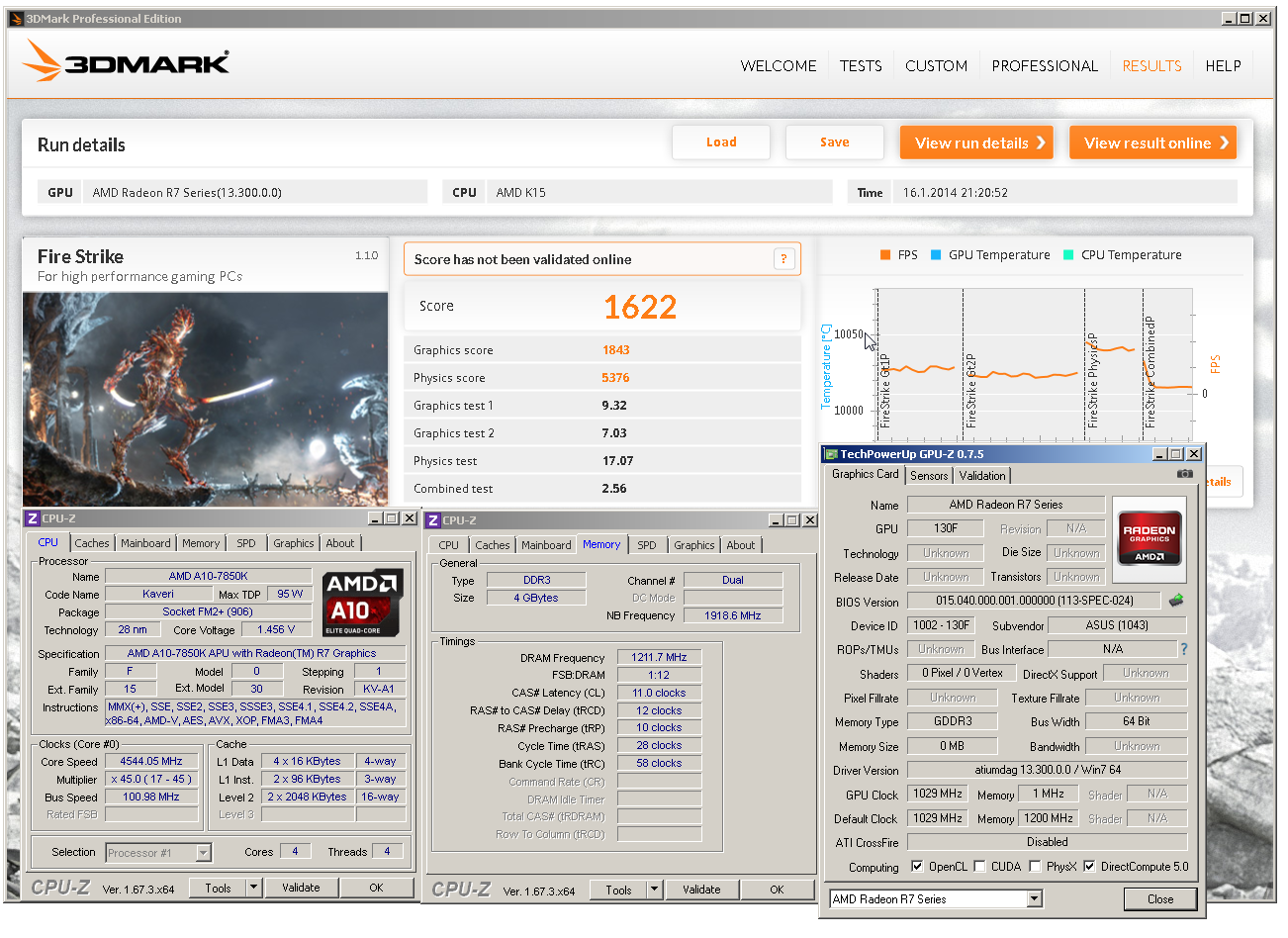
Task: Open the GPU selection dropdown in GPU-Z
Action: (x=1035, y=898)
